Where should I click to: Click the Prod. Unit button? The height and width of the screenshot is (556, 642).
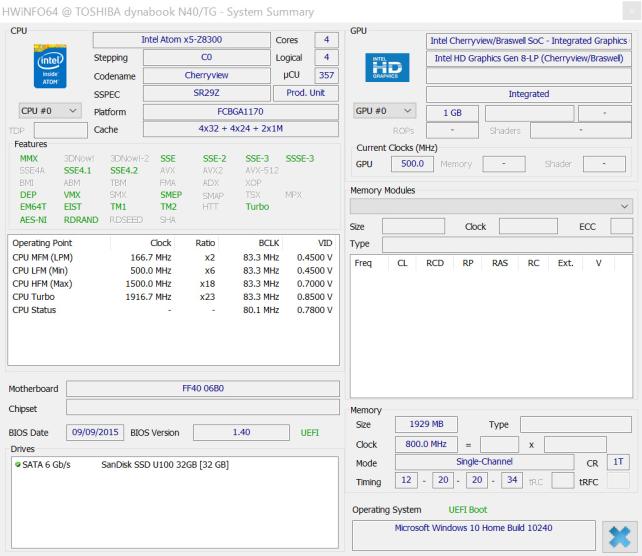305,93
